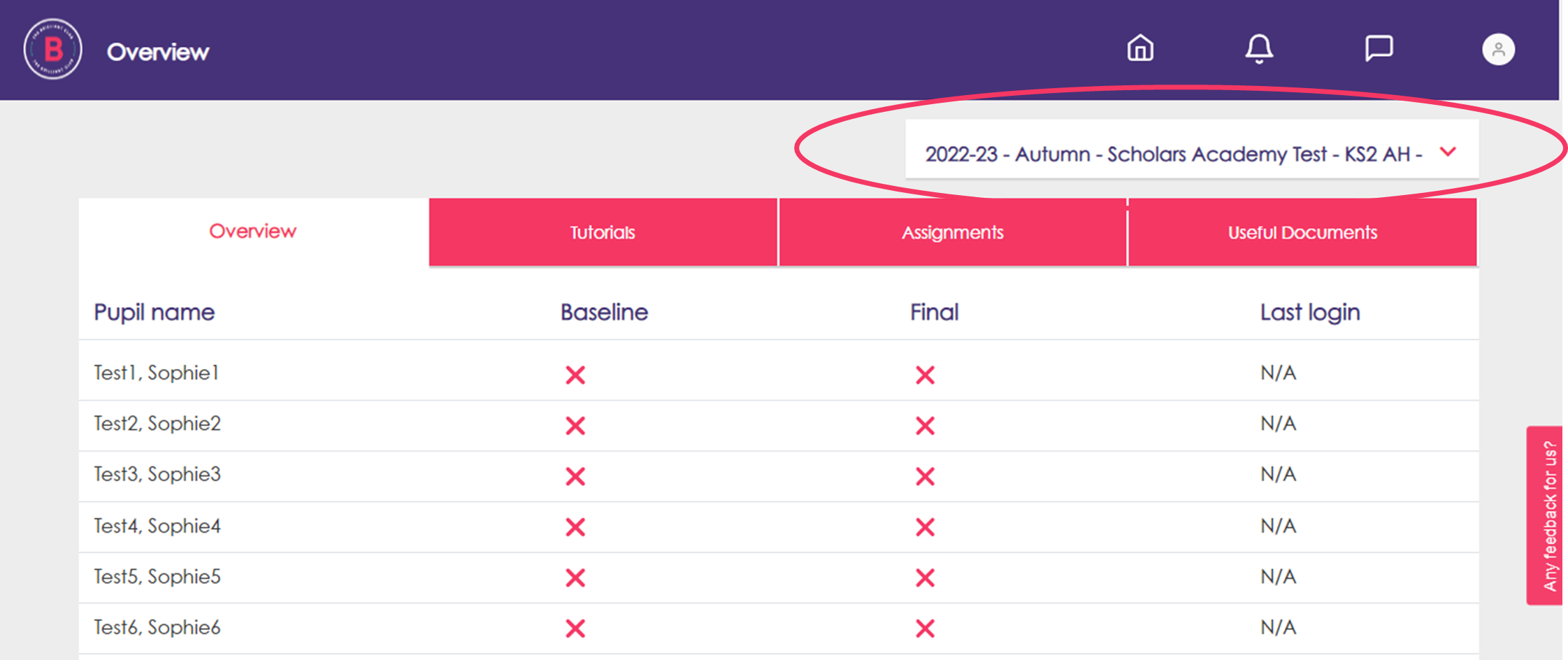Click Final cross icon for Test5, Sophie5
Viewport: 1568px width, 660px height.
925,578
